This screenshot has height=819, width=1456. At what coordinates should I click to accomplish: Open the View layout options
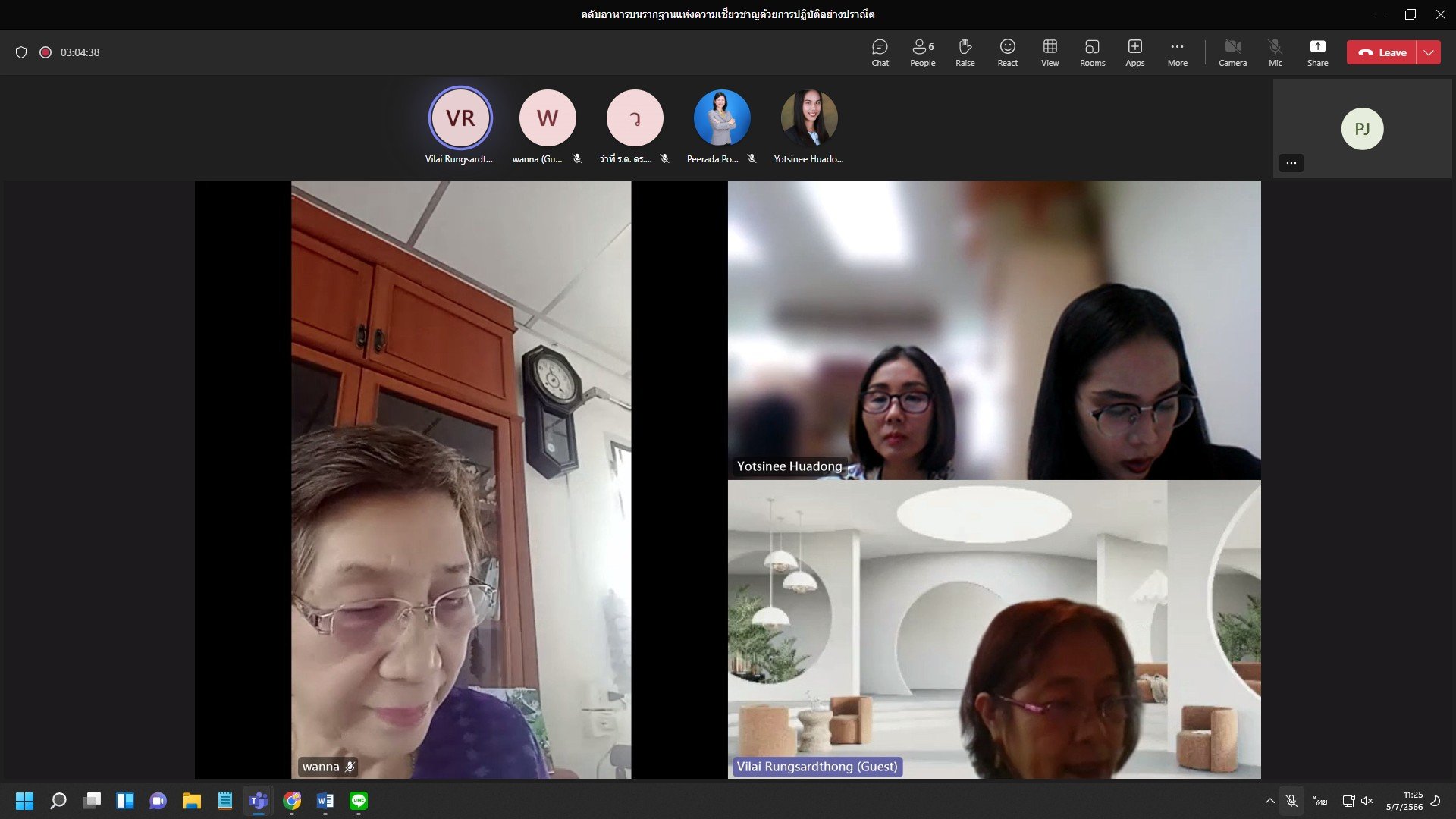(1050, 52)
